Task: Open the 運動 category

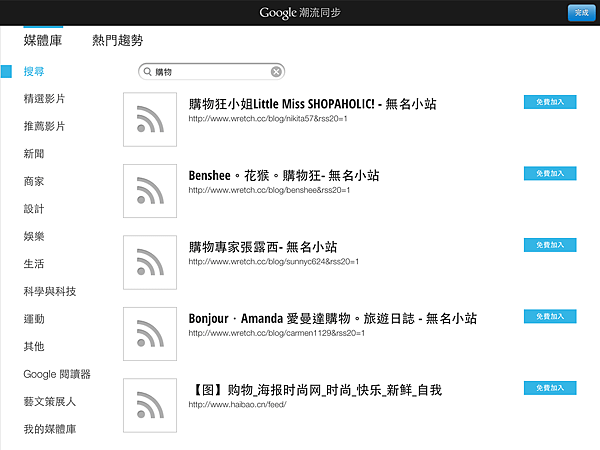Action: 34,319
